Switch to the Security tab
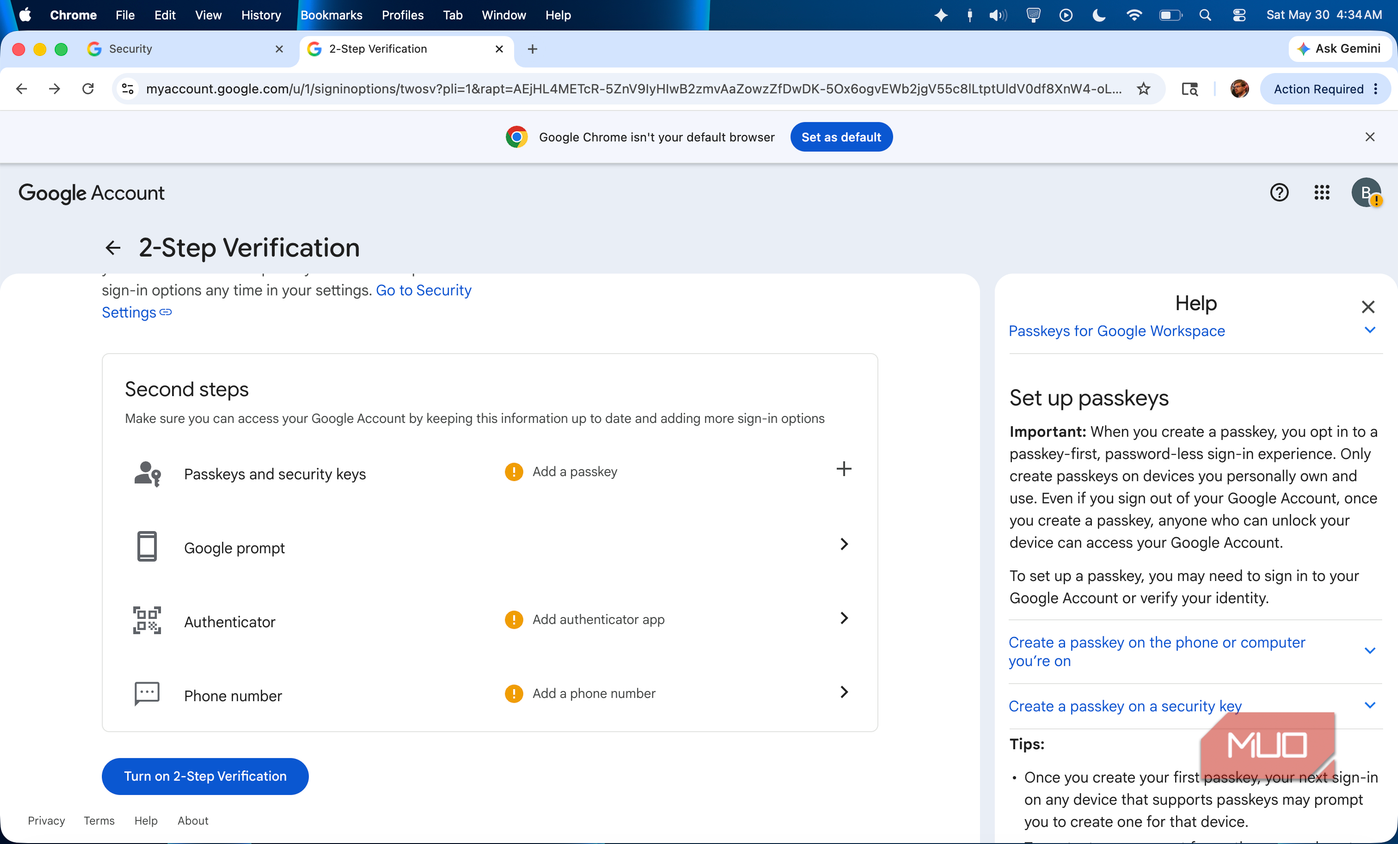Screen dimensions: 1398x844 coord(185,49)
